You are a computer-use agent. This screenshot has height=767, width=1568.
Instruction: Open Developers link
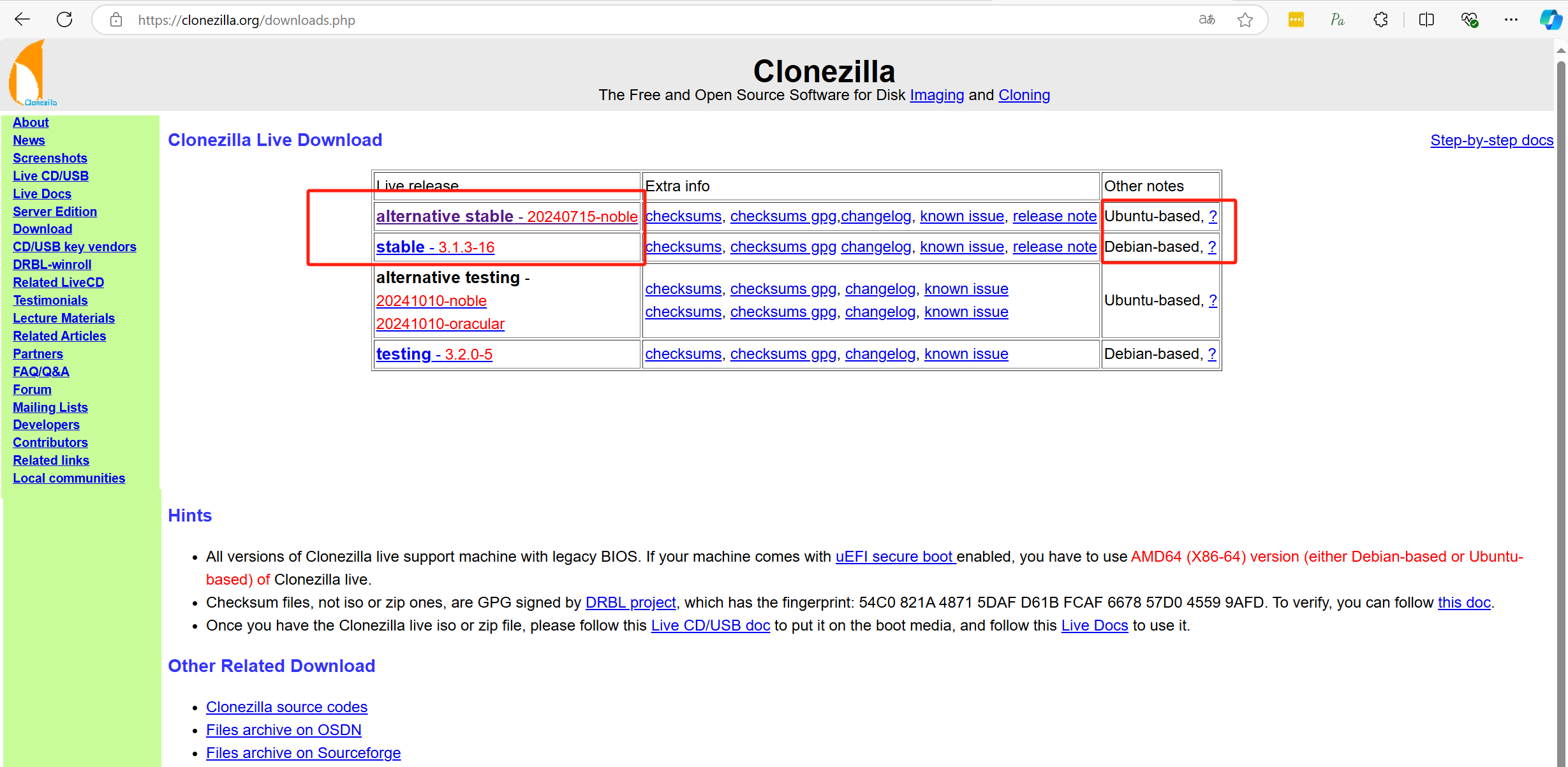point(46,425)
